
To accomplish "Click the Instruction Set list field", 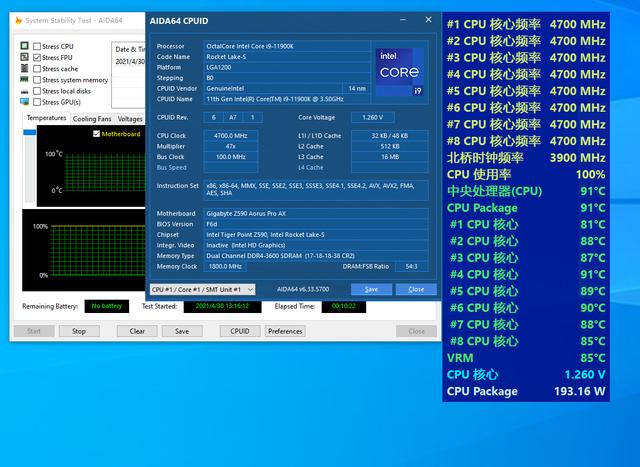I will coord(316,190).
